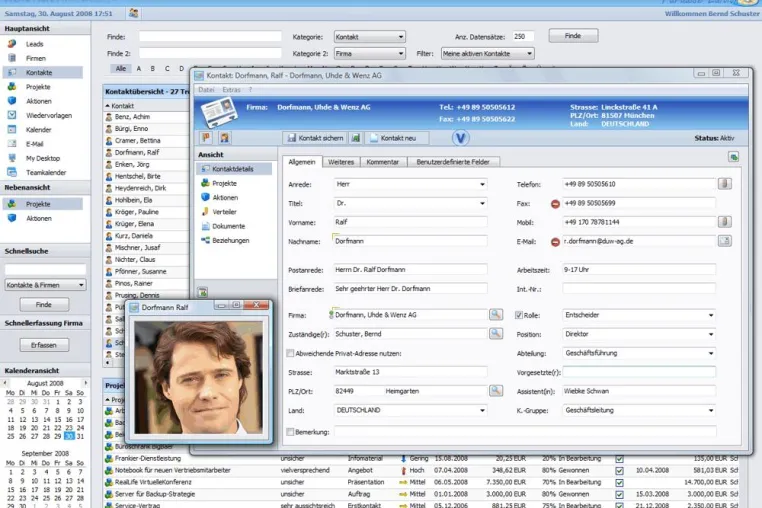Click the round blue V icon

pyautogui.click(x=460, y=138)
